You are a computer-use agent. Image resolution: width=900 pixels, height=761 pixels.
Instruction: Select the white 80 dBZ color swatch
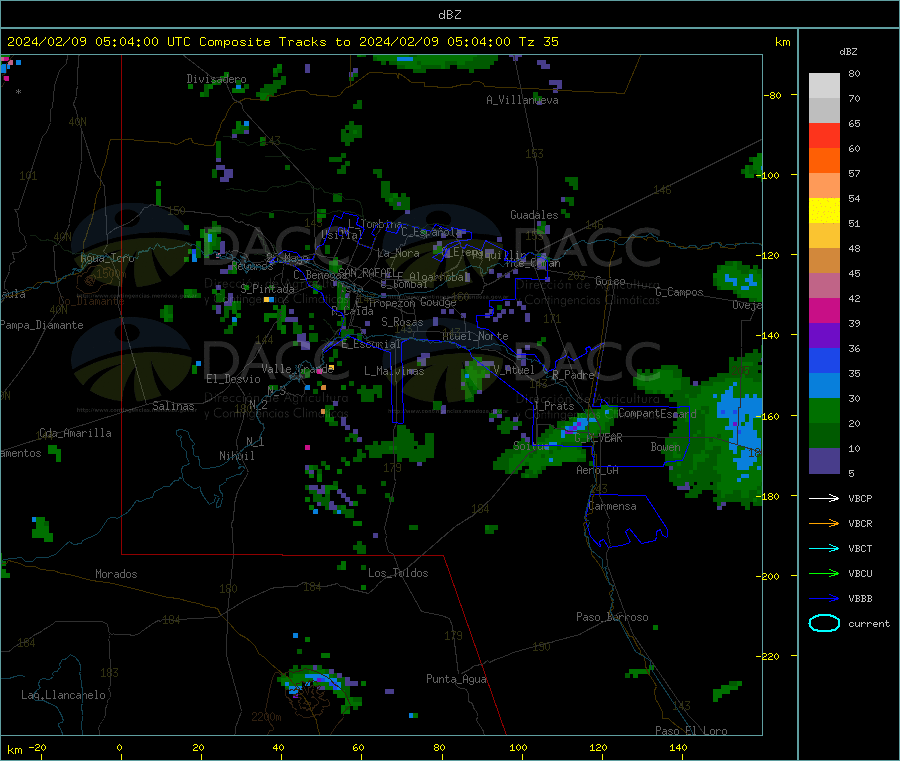[x=824, y=86]
